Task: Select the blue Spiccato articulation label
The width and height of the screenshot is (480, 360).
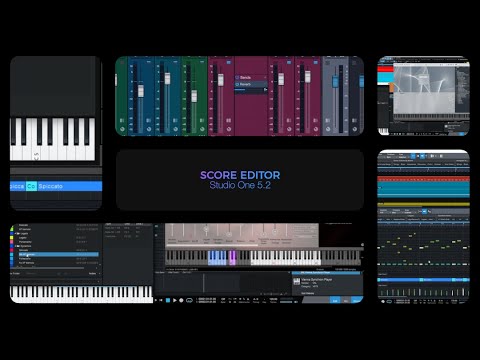Action: [50, 186]
